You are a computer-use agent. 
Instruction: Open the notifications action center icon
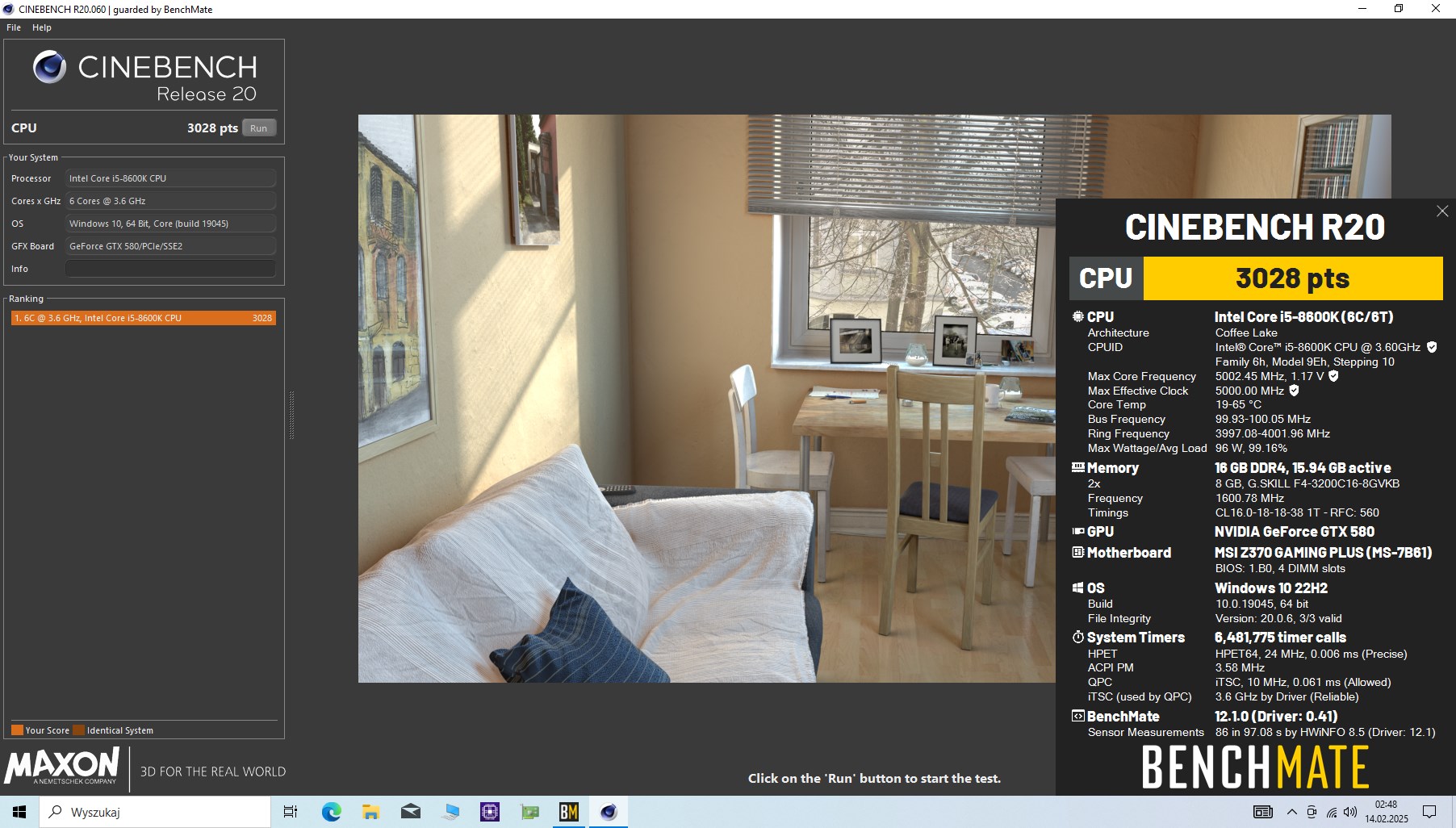pos(1429,812)
